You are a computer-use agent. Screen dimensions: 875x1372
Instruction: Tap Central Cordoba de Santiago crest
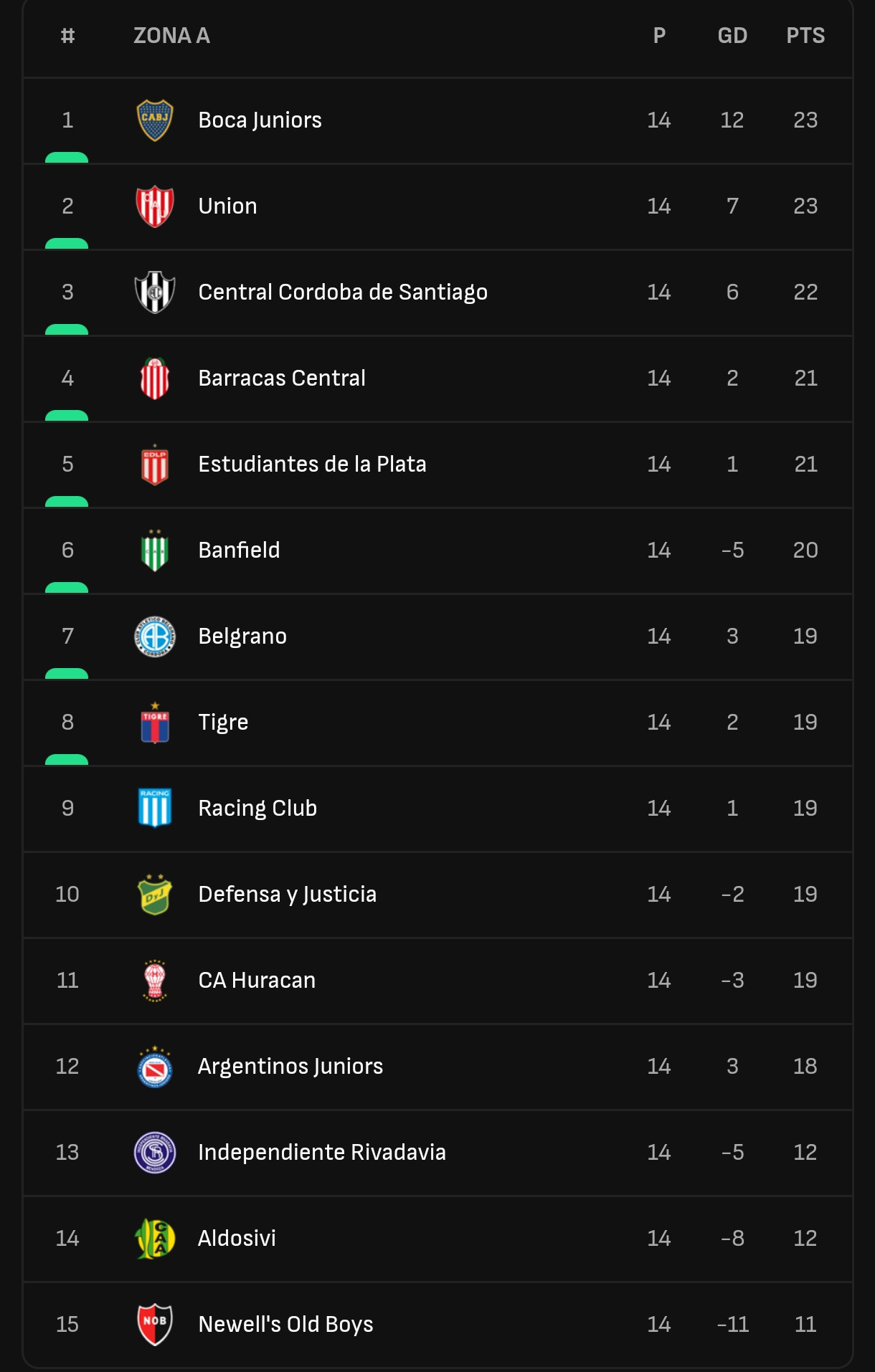click(155, 292)
